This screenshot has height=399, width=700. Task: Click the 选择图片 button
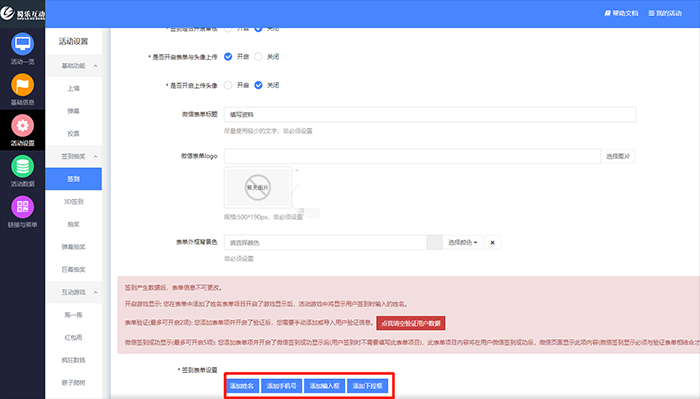coord(618,156)
